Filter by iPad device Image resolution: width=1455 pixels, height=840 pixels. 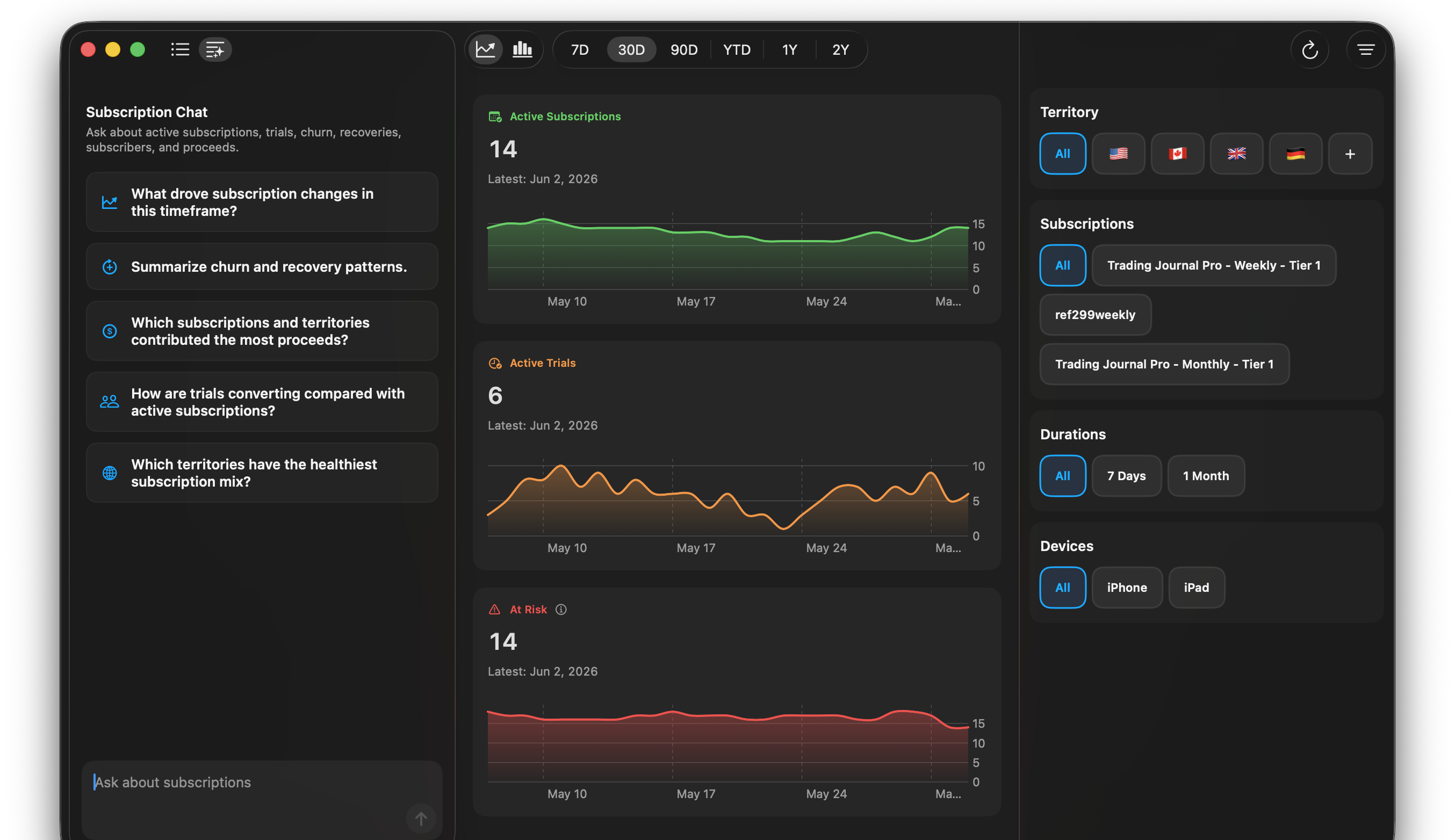1196,588
